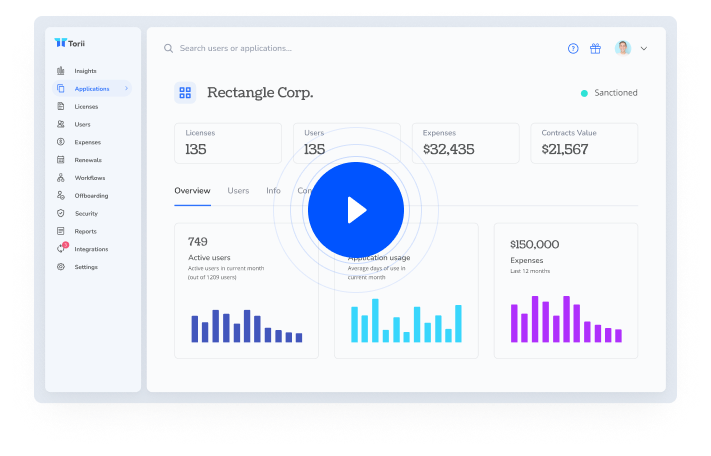Click the Last 12 months label
Image resolution: width=711 pixels, height=456 pixels.
530,271
